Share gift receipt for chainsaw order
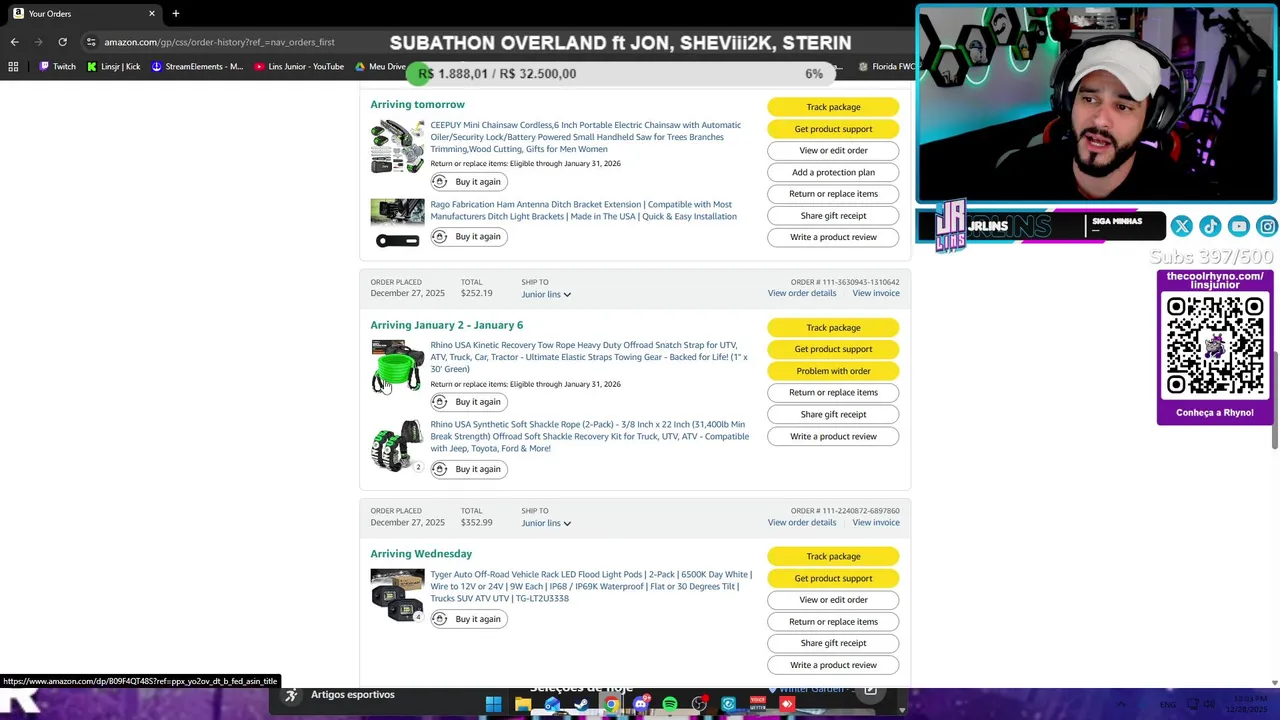The height and width of the screenshot is (720, 1280). coord(833,216)
